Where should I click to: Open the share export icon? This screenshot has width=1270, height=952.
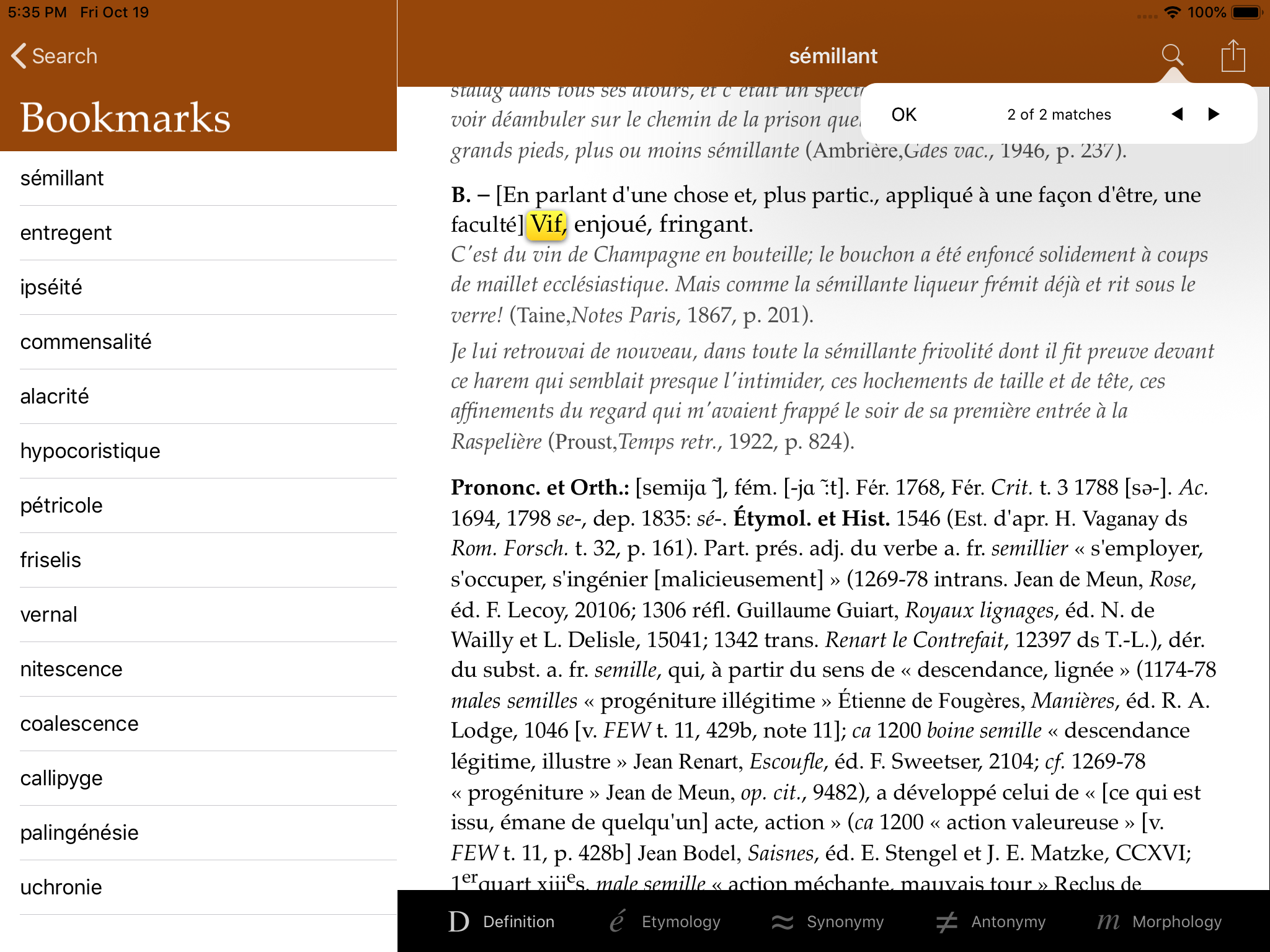click(1233, 56)
